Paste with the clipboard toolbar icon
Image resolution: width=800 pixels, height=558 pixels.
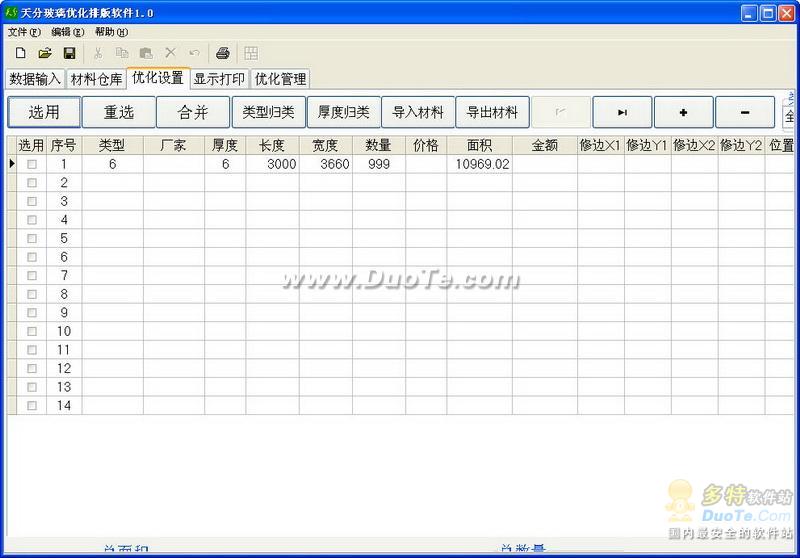click(x=146, y=53)
